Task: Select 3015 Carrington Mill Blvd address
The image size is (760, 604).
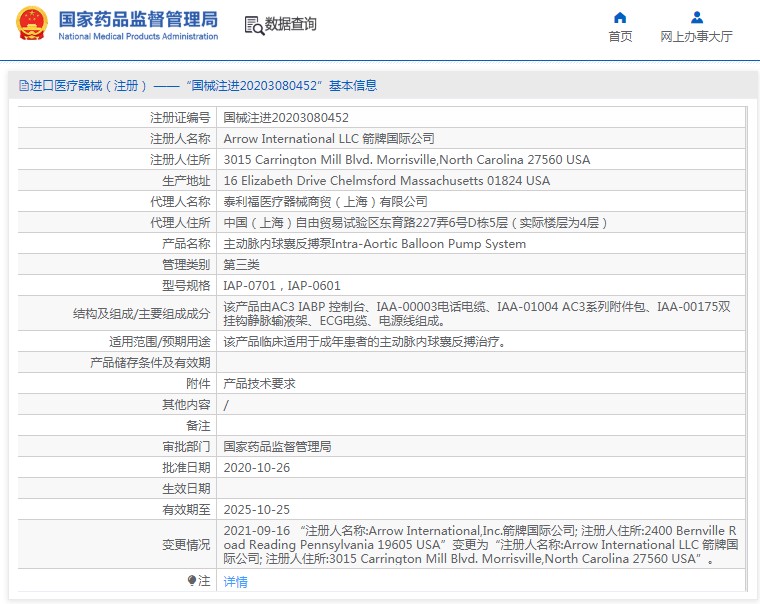Action: tap(407, 159)
